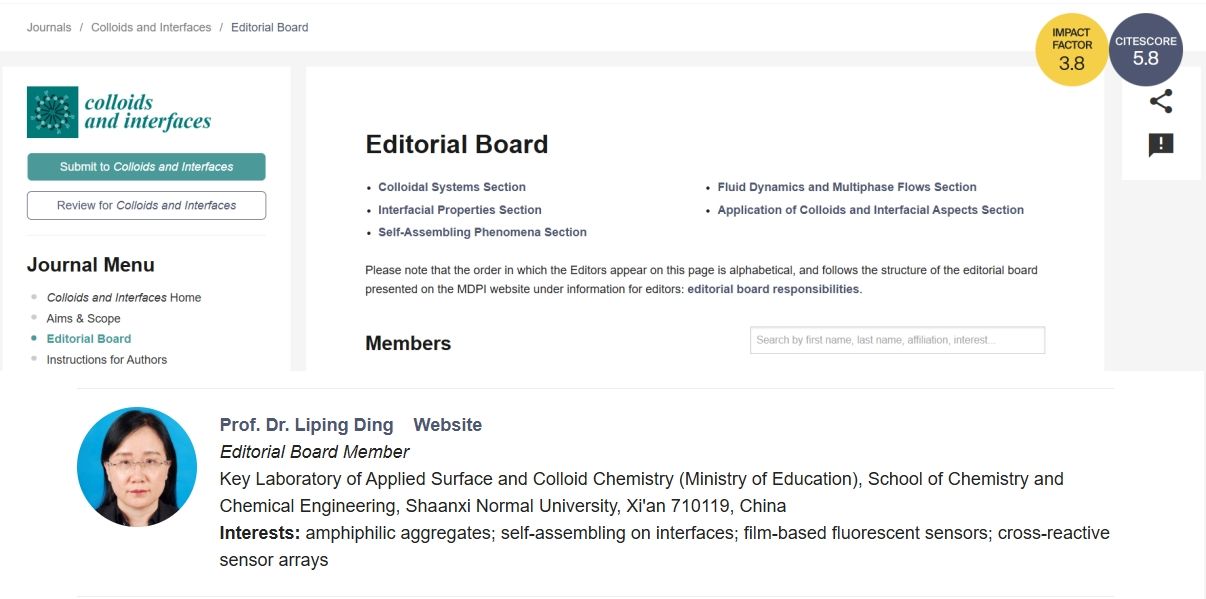Visit Liping Ding's Website link
1206x599 pixels.
447,425
